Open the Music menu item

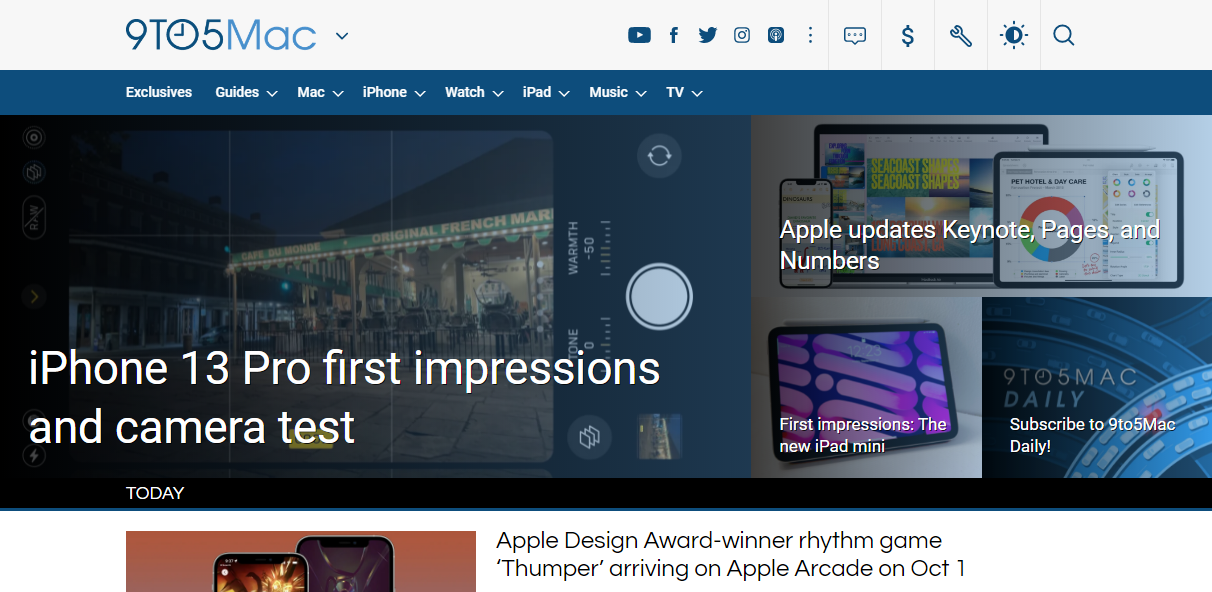[609, 92]
